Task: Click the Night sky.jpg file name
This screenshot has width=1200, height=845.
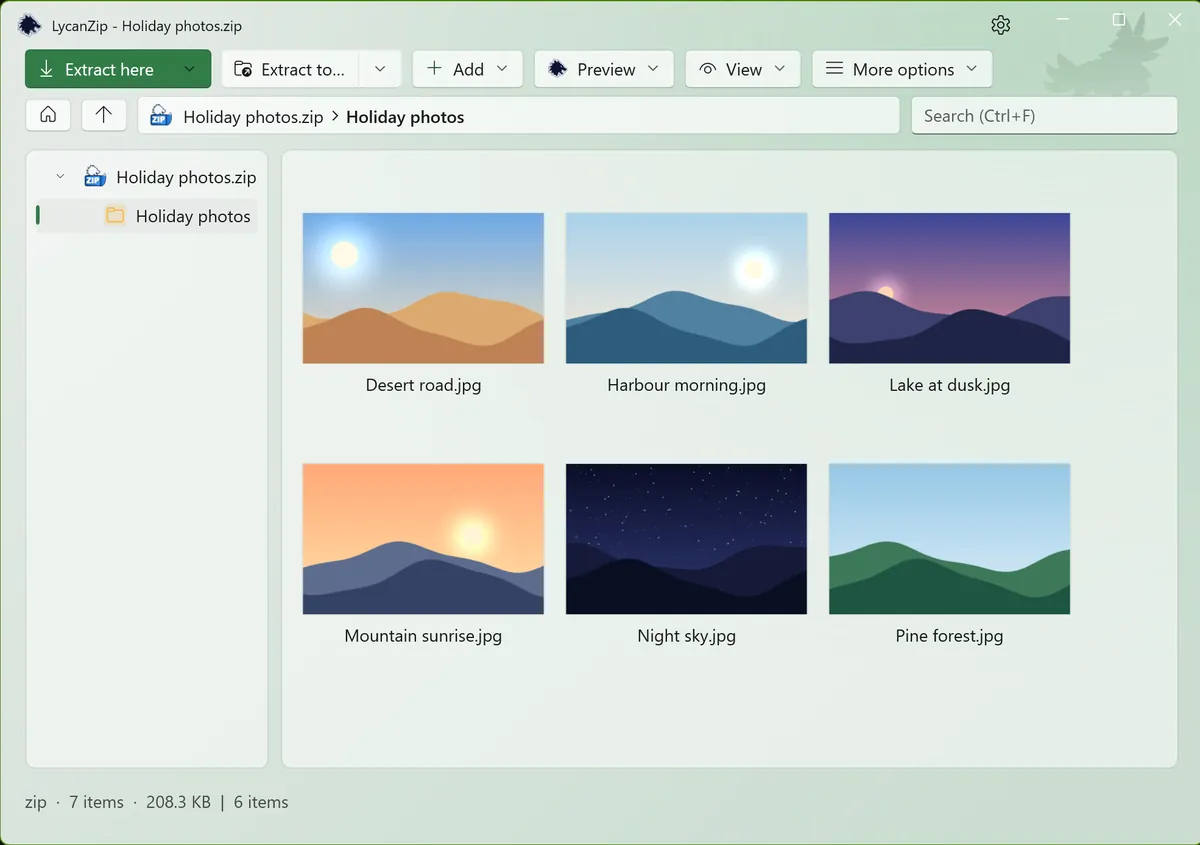Action: (686, 636)
